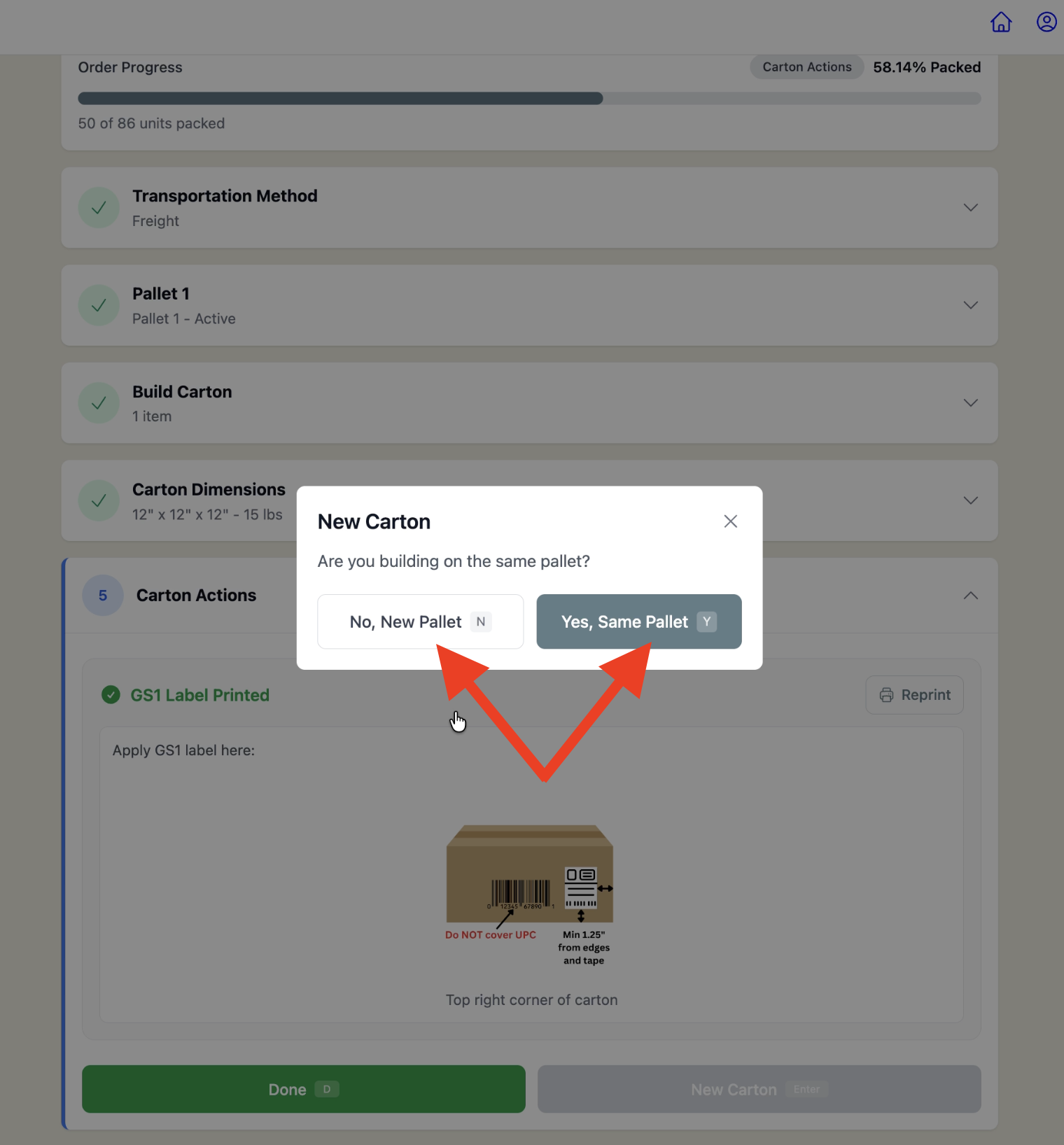Screen dimensions: 1064x1145
Task: Click the '58.14% Packed' text
Action: 927,67
